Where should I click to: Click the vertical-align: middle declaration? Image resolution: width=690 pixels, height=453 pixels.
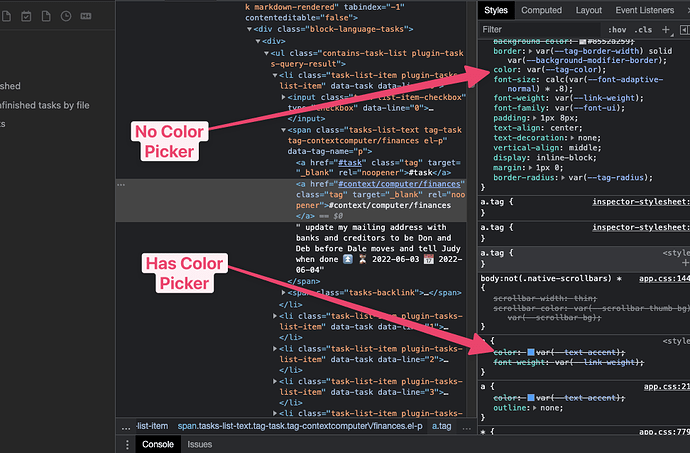(547, 148)
